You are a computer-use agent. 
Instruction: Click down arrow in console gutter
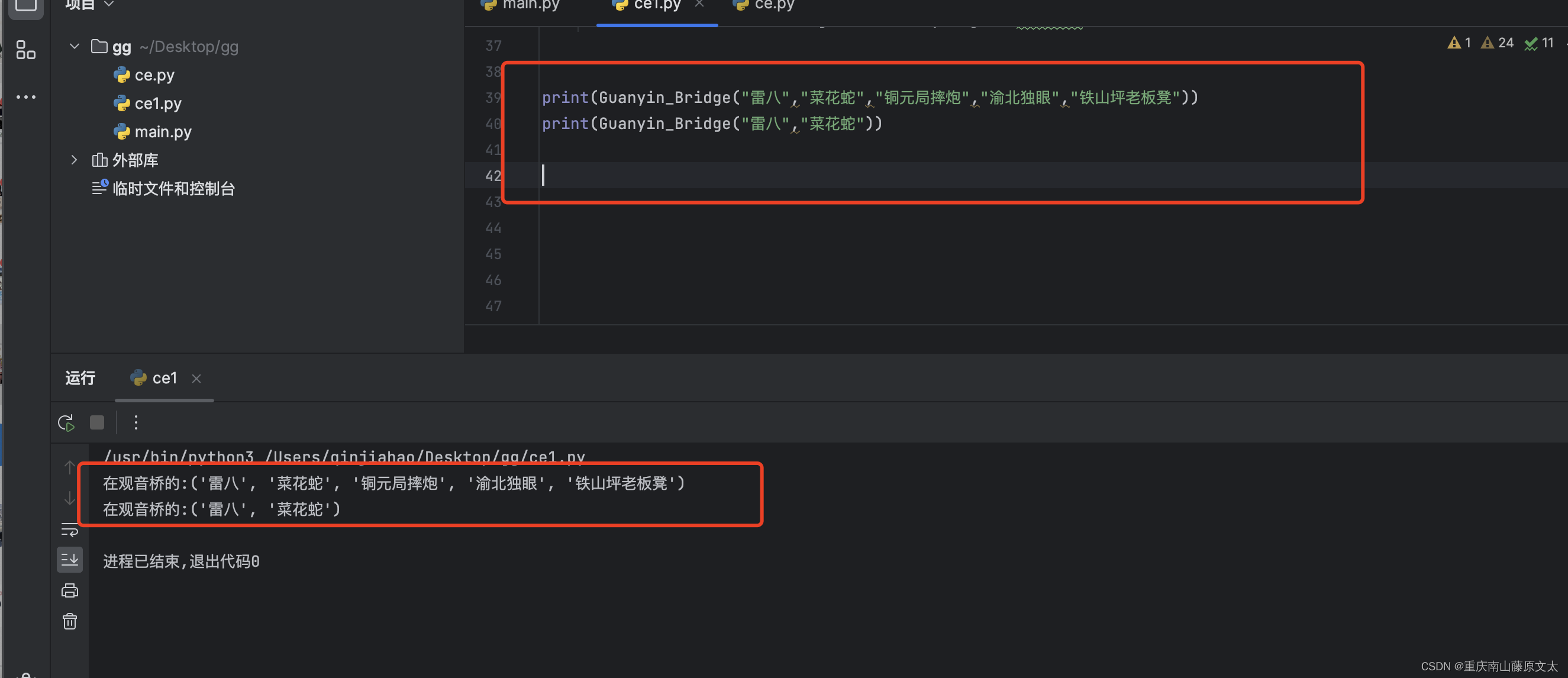[x=69, y=499]
